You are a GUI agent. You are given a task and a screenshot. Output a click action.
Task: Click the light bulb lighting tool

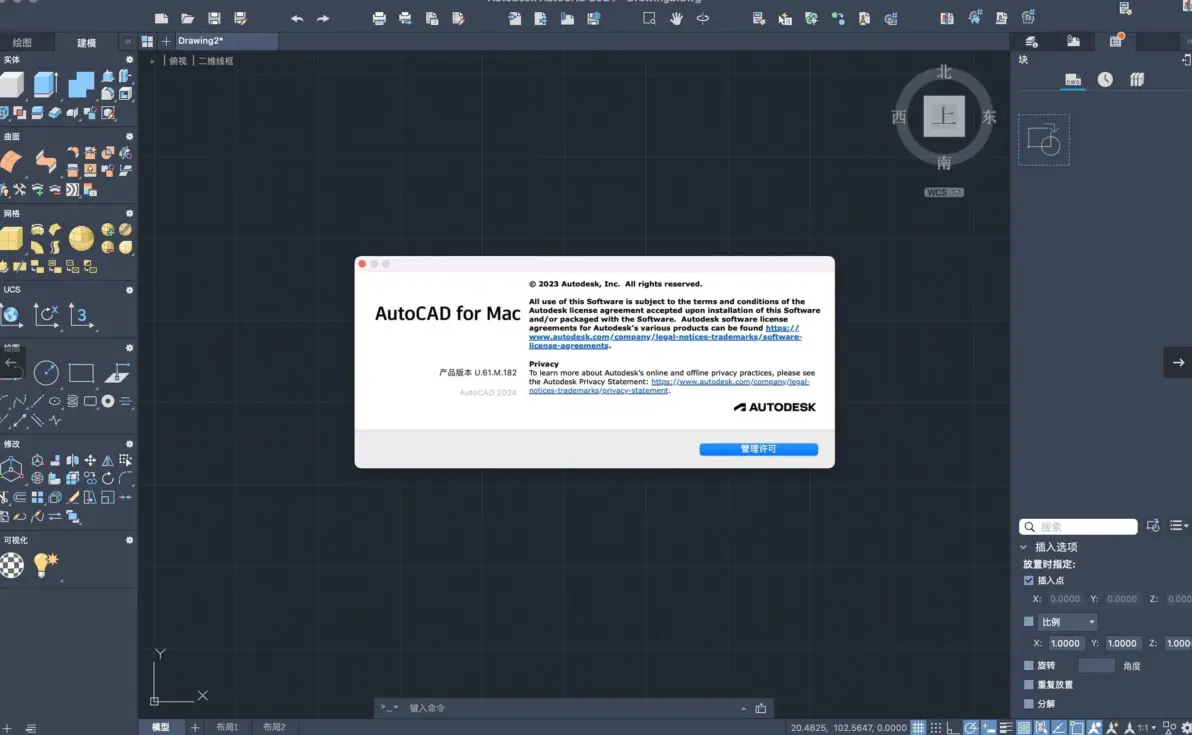[x=46, y=564]
